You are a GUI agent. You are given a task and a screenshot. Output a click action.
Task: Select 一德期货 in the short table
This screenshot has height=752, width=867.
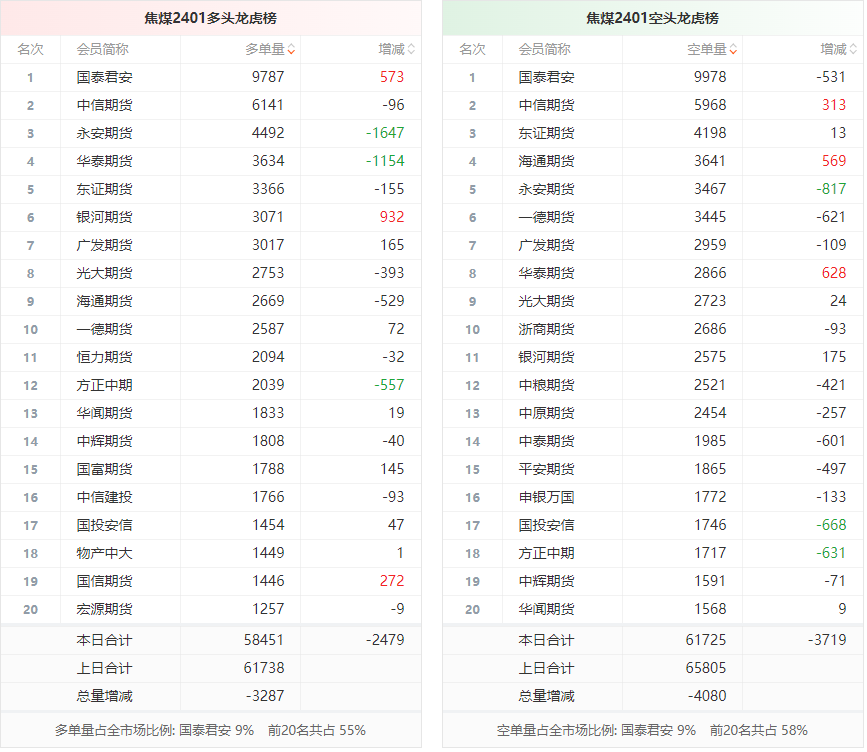click(546, 217)
